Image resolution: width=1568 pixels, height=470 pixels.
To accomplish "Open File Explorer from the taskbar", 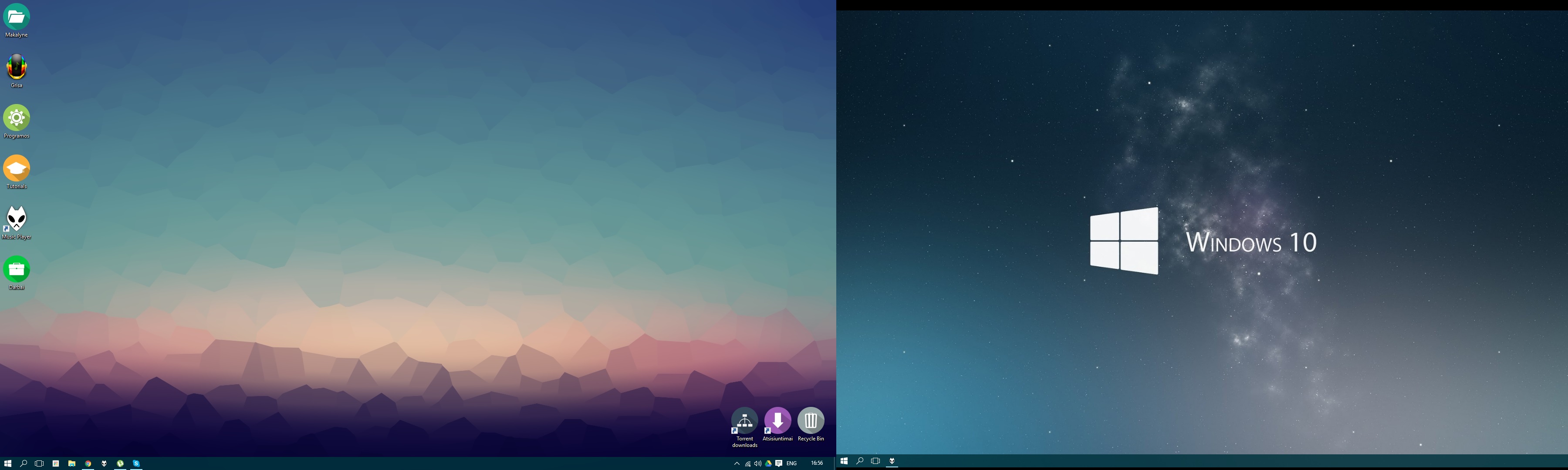I will pos(72,463).
